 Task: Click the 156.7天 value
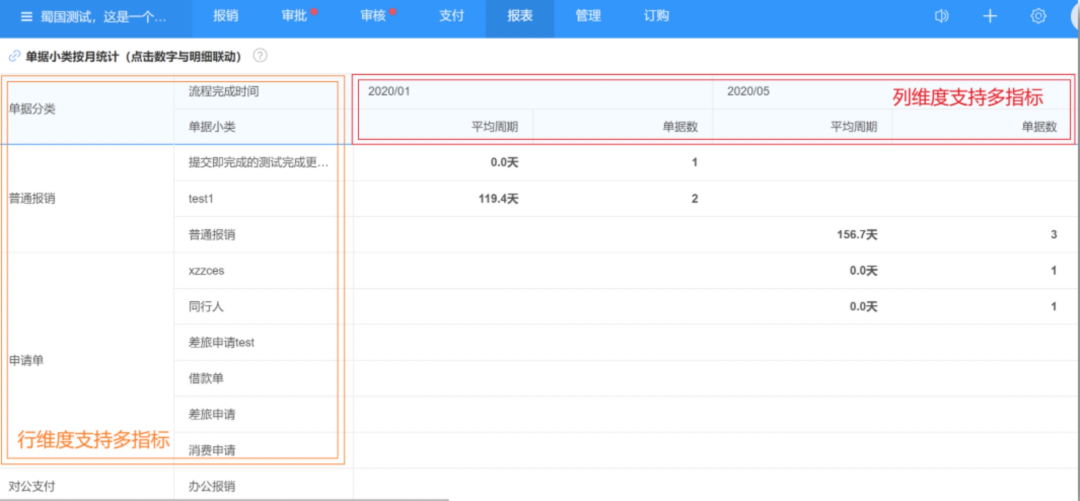(x=857, y=235)
